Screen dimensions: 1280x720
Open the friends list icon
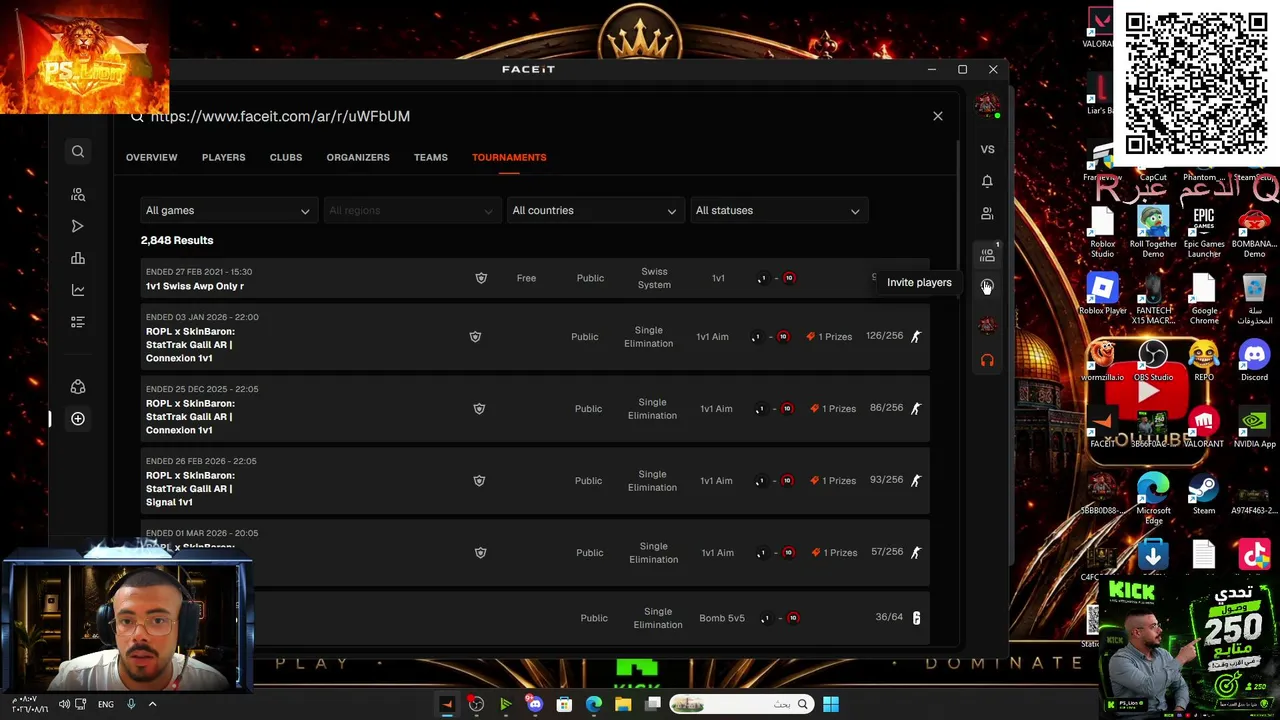click(x=987, y=214)
